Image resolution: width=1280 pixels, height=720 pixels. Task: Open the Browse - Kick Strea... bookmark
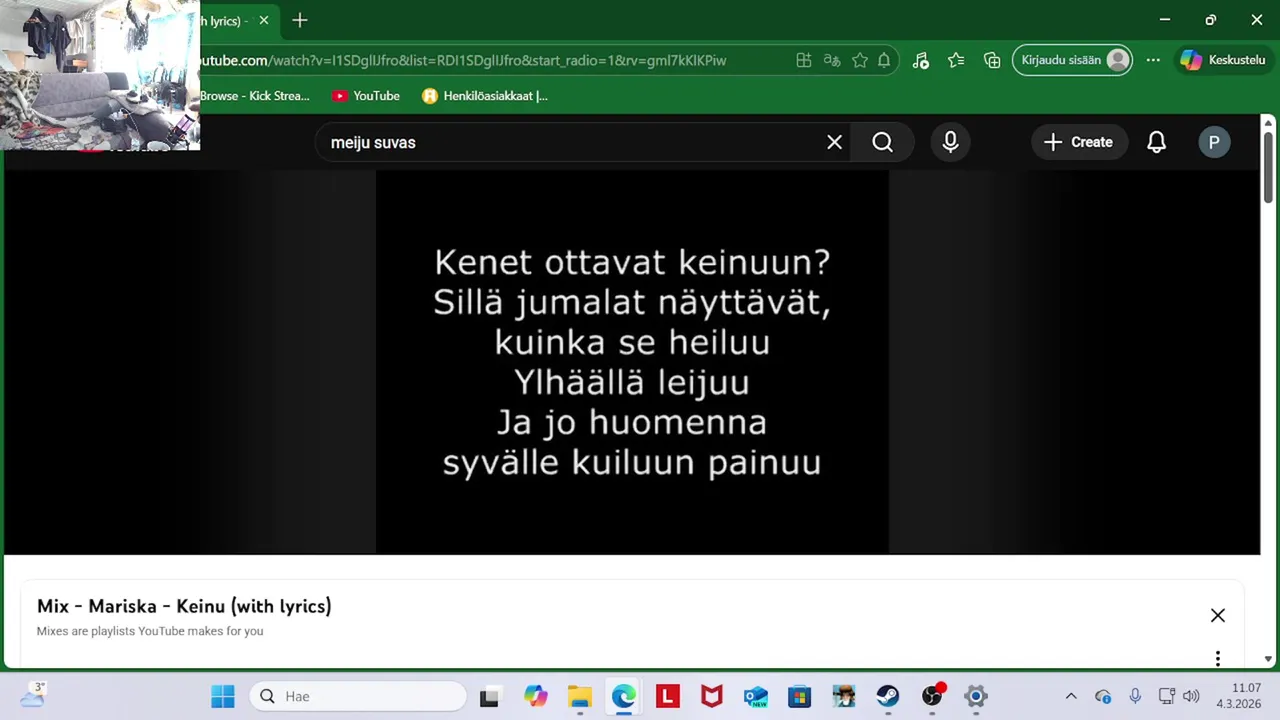click(255, 96)
